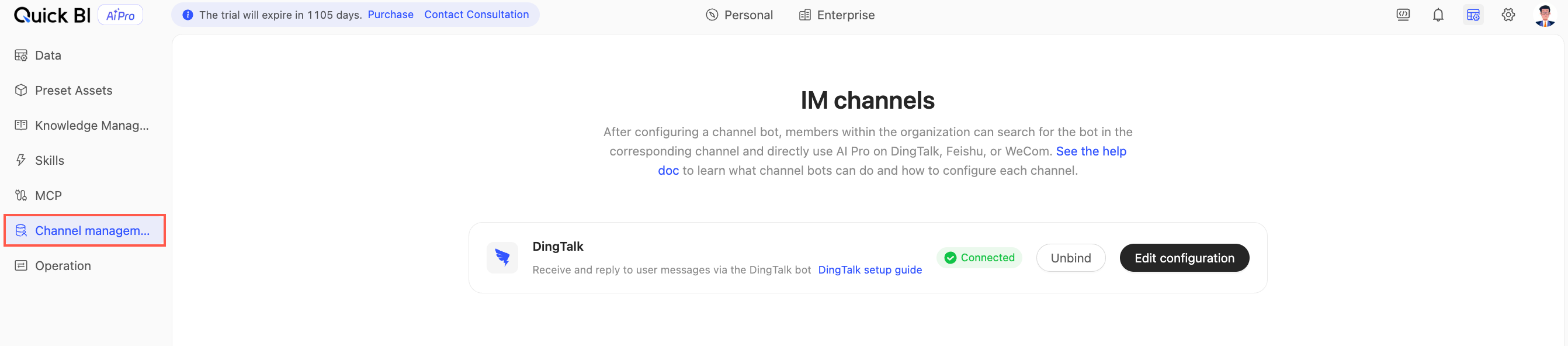Screen dimensions: 1568x346
Task: Click the Channel management icon
Action: [21, 230]
